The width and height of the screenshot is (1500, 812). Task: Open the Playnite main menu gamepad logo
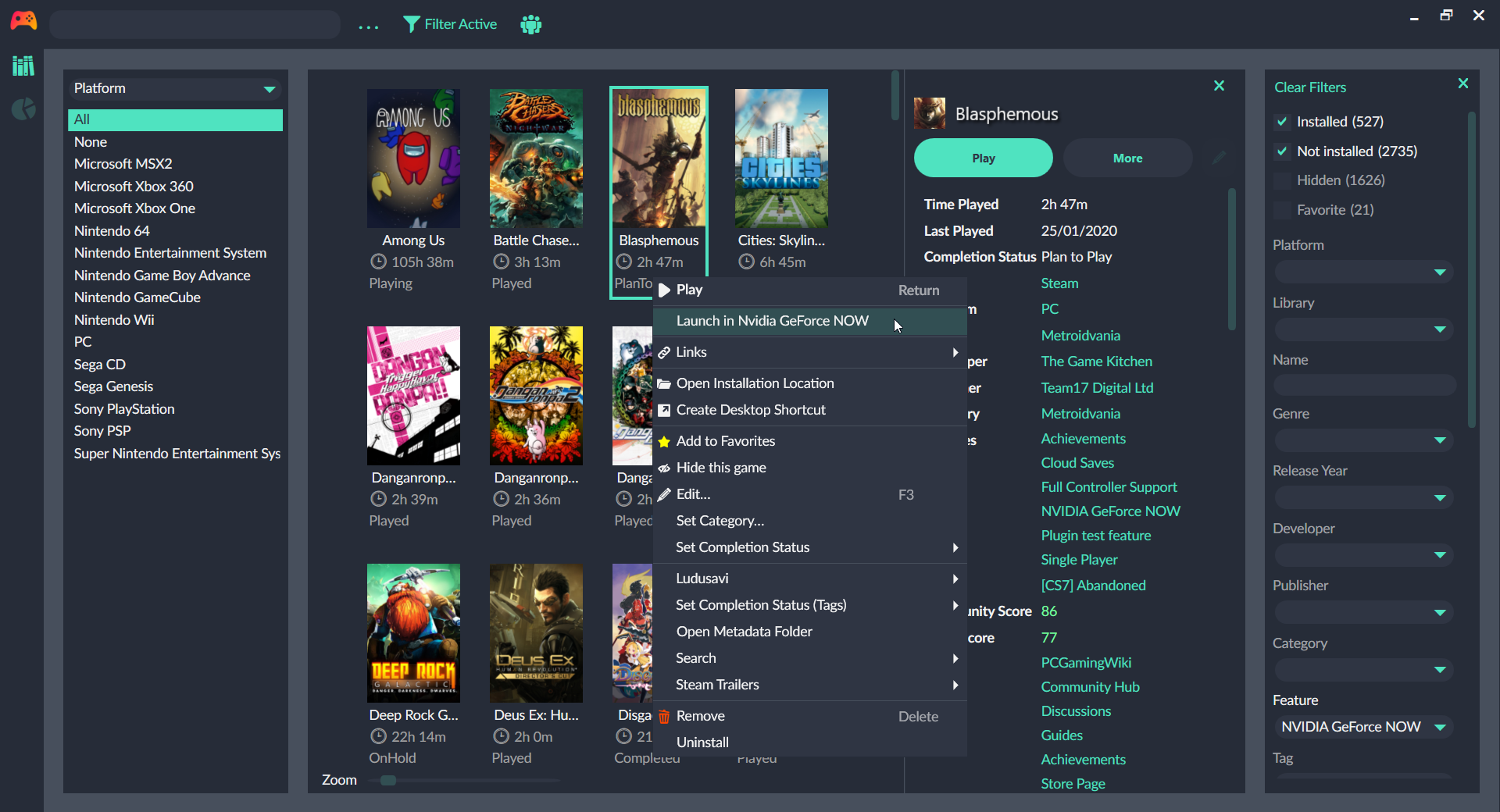(23, 20)
